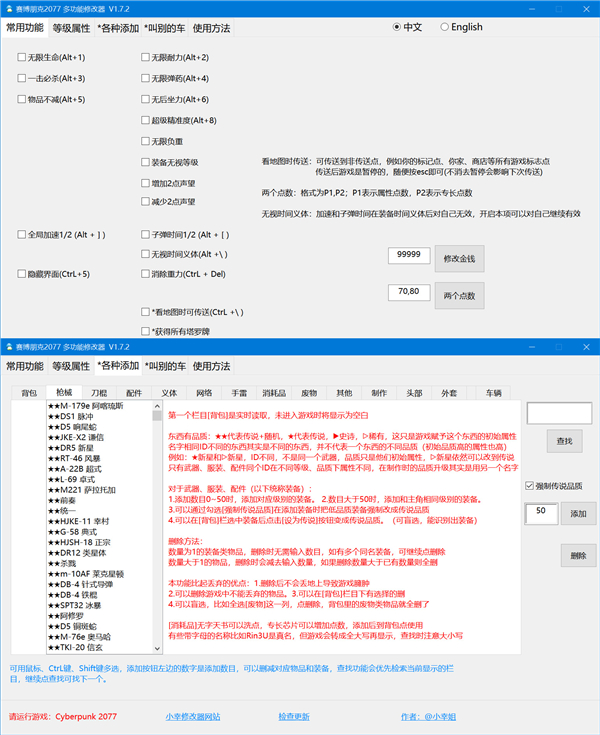The width and height of the screenshot is (600, 735).
Task: Toggle 无视时间义体 checkbox
Action: [x=145, y=254]
